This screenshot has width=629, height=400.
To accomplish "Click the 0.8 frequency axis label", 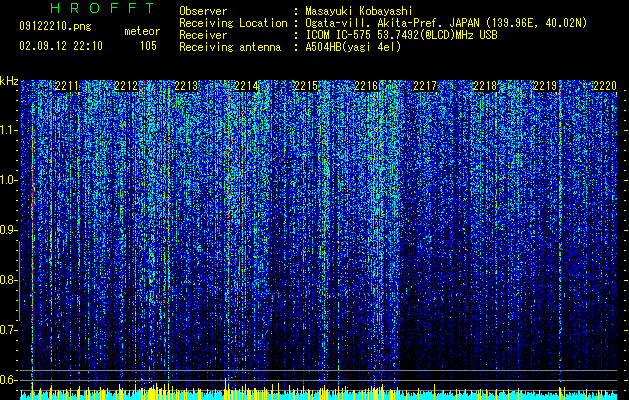I will (9, 280).
